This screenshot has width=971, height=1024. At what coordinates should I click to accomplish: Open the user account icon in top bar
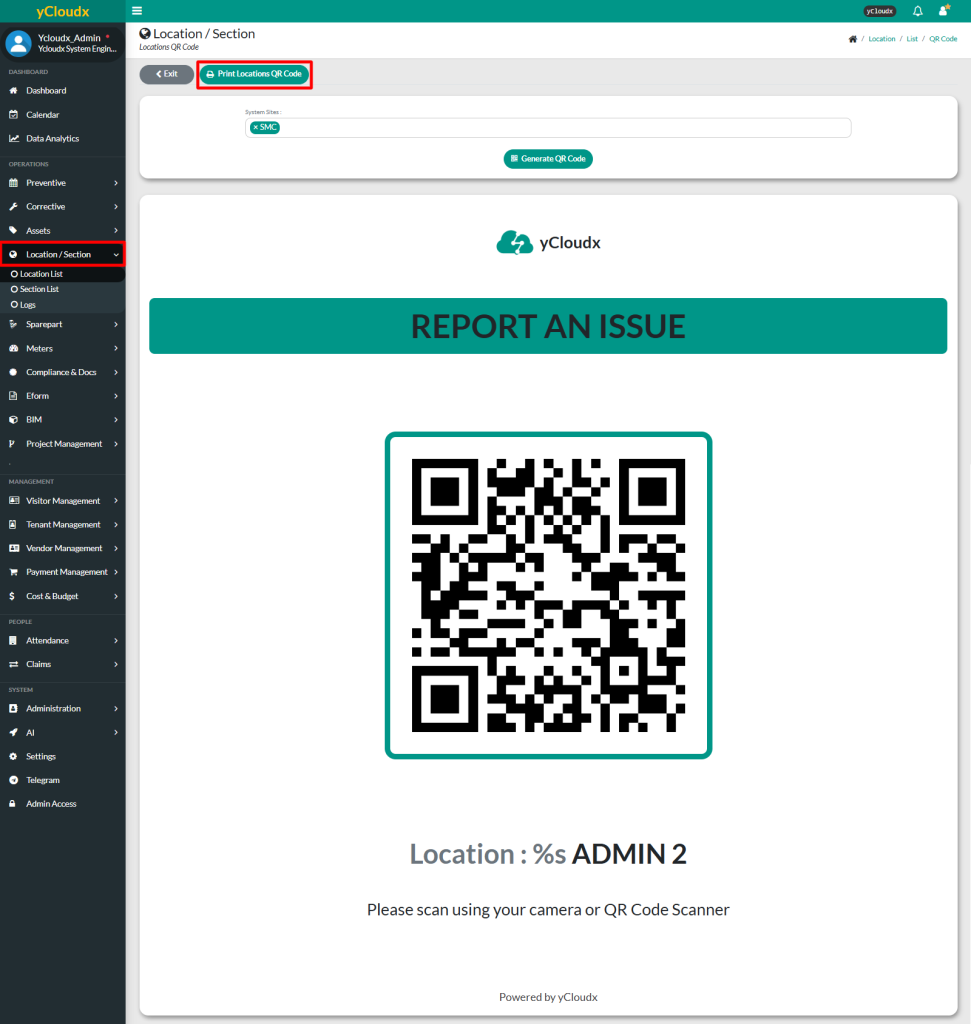point(944,10)
